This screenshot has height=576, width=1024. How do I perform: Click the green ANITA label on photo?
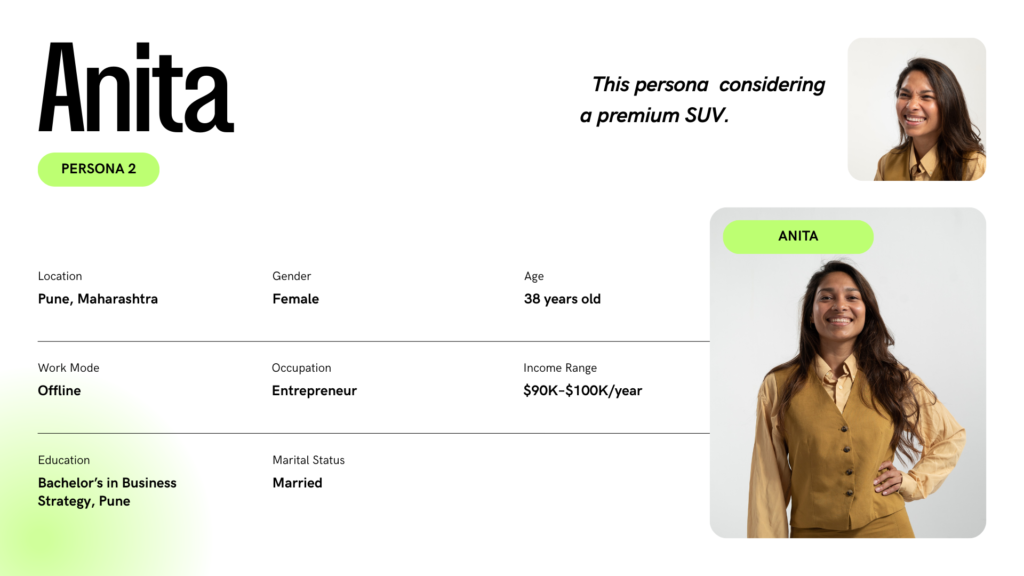pyautogui.click(x=798, y=237)
